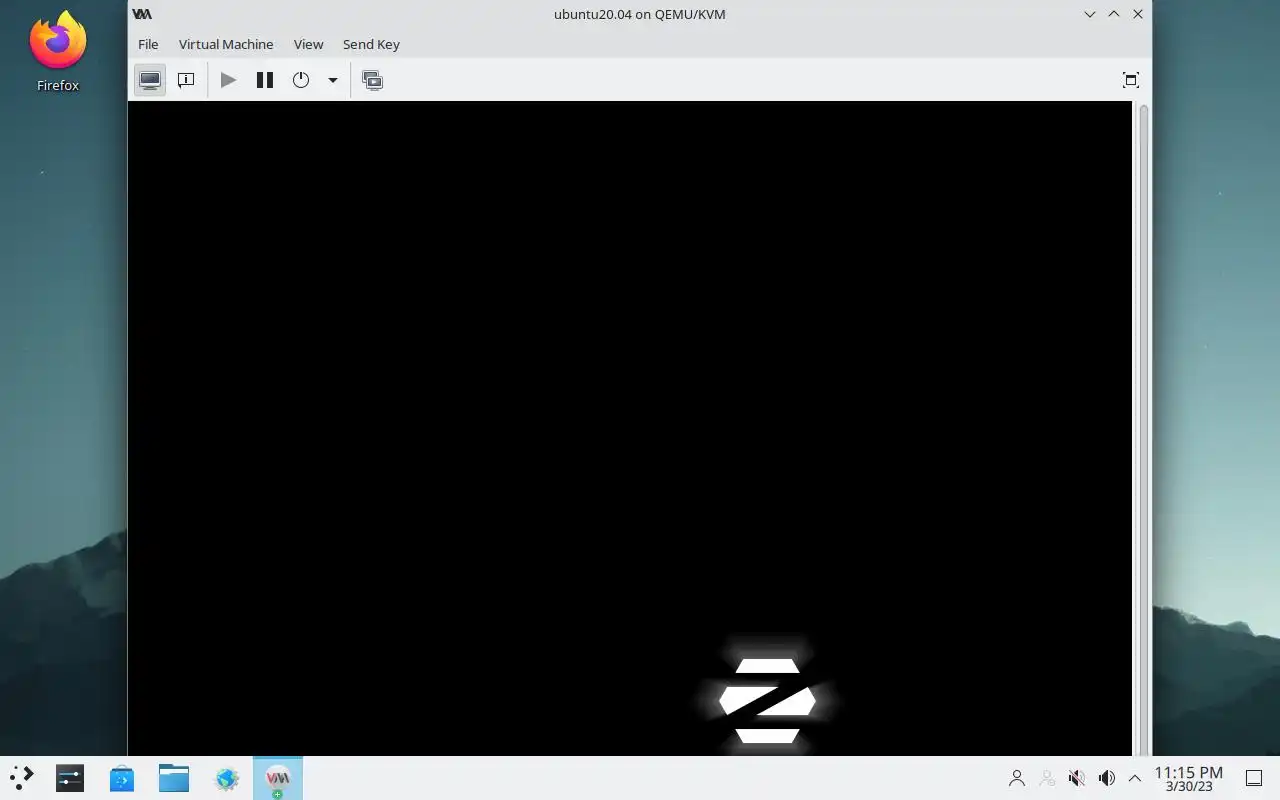Shut down the virtual machine
The height and width of the screenshot is (800, 1280).
pyautogui.click(x=301, y=80)
